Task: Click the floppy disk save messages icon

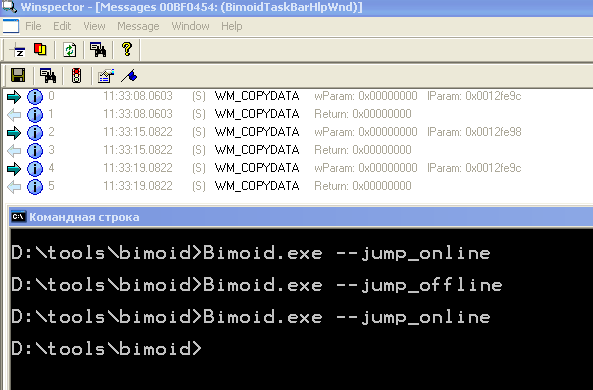Action: tap(18, 76)
